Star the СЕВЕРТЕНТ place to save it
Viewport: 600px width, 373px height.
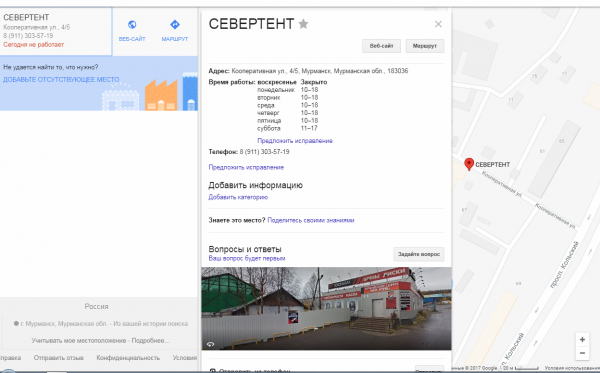[303, 24]
